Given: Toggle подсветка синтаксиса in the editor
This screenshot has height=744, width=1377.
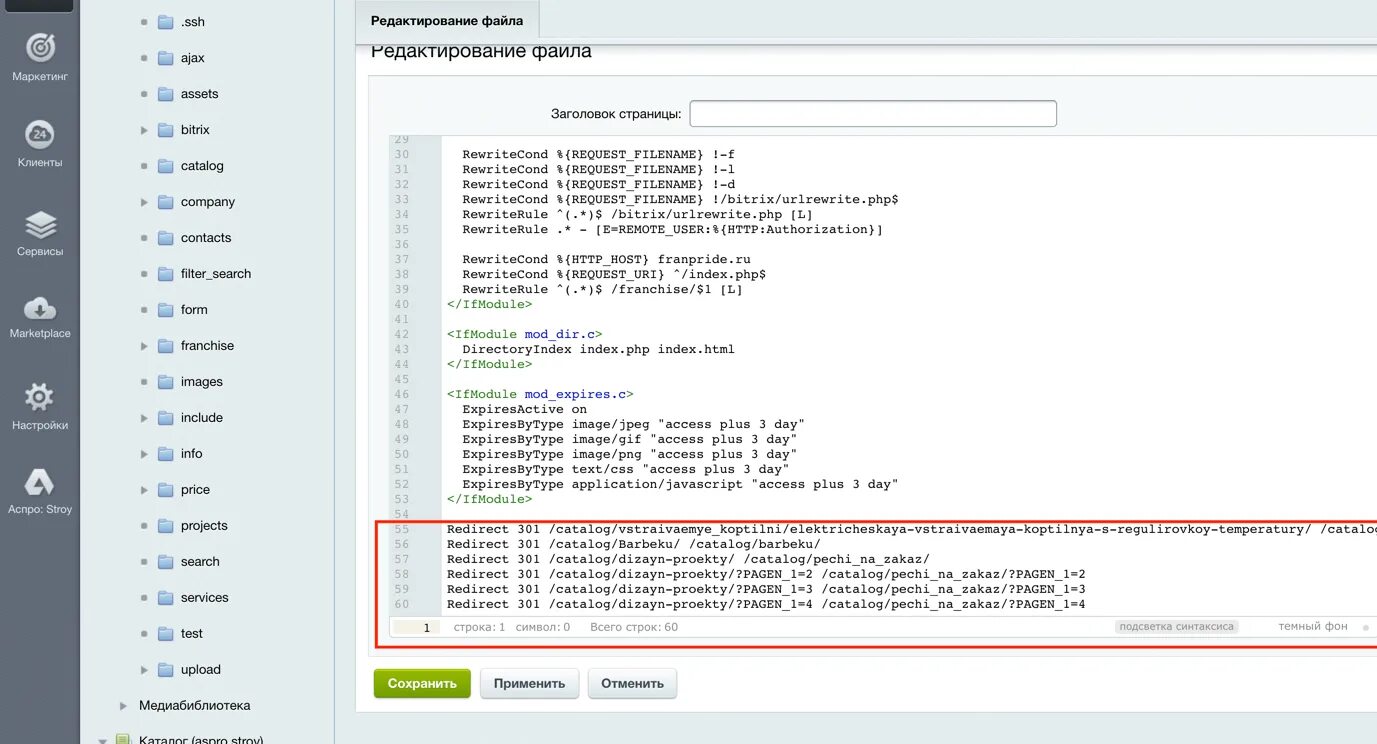Looking at the screenshot, I should (x=1177, y=627).
